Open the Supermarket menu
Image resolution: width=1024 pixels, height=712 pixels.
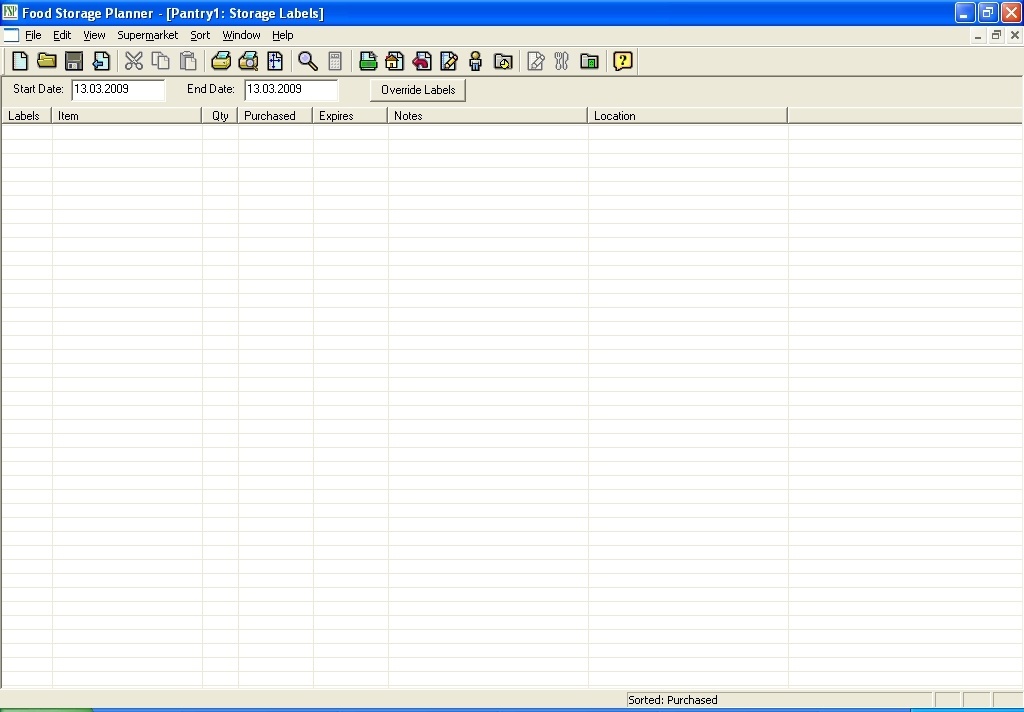click(x=147, y=35)
